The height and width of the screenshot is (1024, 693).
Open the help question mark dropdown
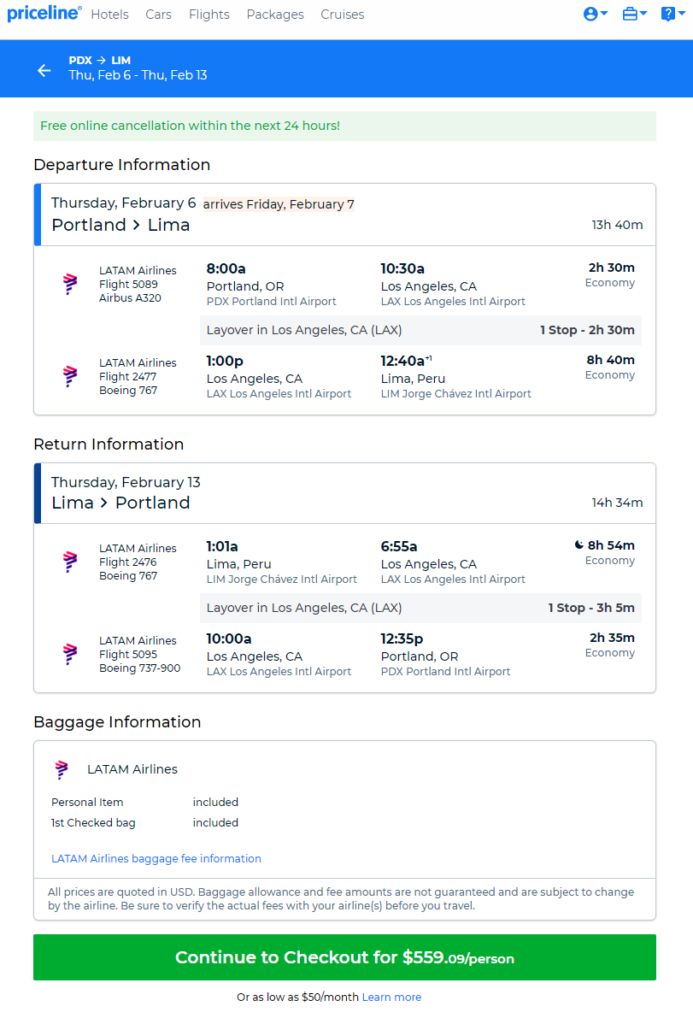(x=672, y=14)
